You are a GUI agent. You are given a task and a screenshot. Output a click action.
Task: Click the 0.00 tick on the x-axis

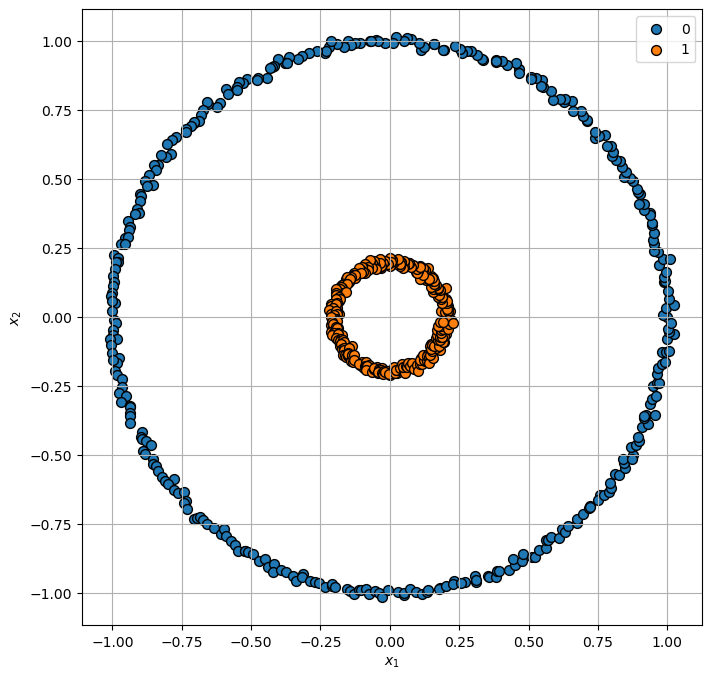[390, 639]
